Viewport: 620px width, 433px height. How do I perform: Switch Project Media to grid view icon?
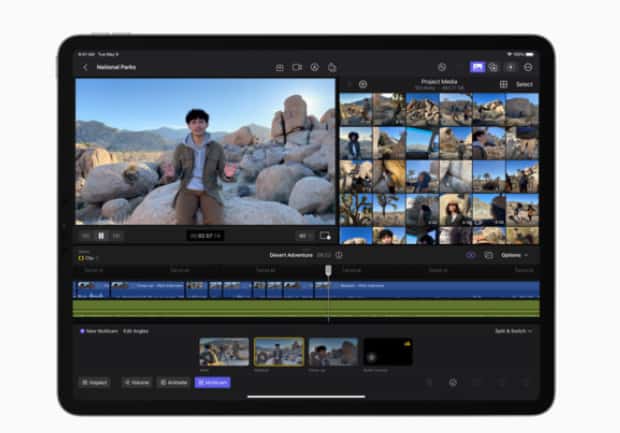coord(503,85)
